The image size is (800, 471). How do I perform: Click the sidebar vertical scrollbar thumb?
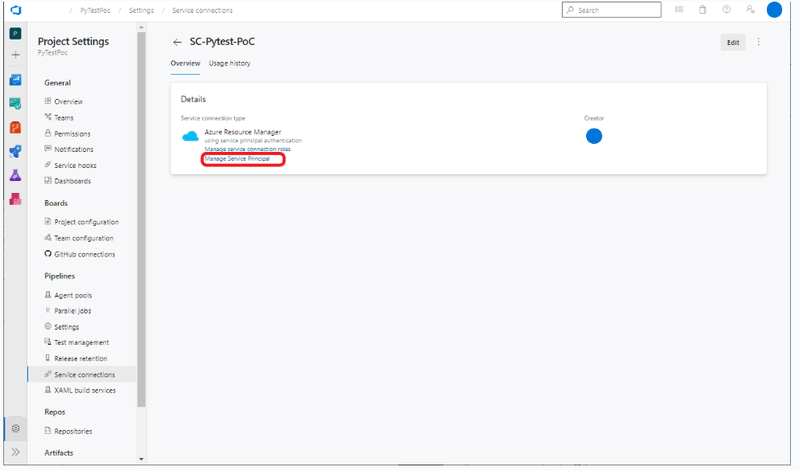click(141, 219)
